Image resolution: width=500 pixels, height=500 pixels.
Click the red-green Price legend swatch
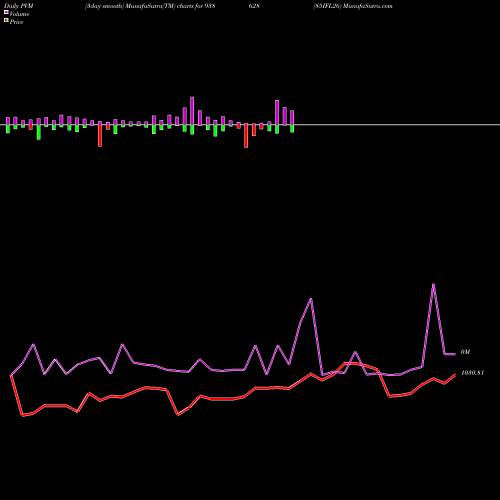6,21
